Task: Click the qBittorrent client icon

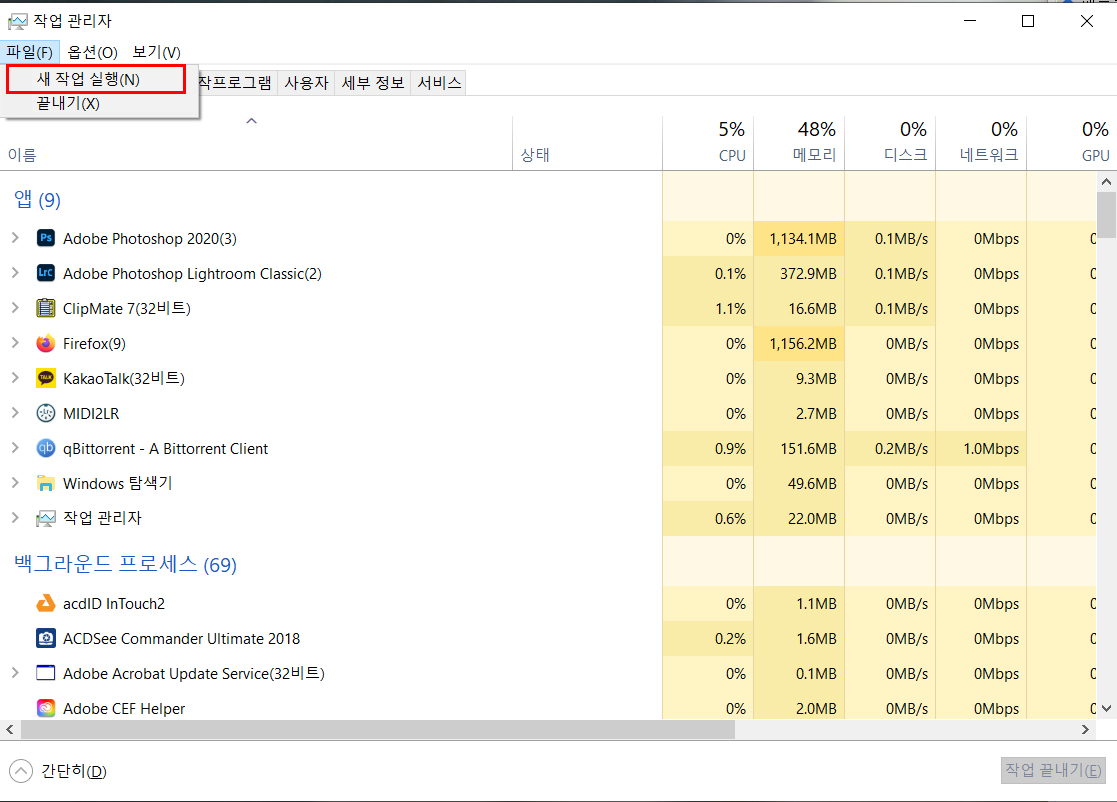Action: (46, 448)
